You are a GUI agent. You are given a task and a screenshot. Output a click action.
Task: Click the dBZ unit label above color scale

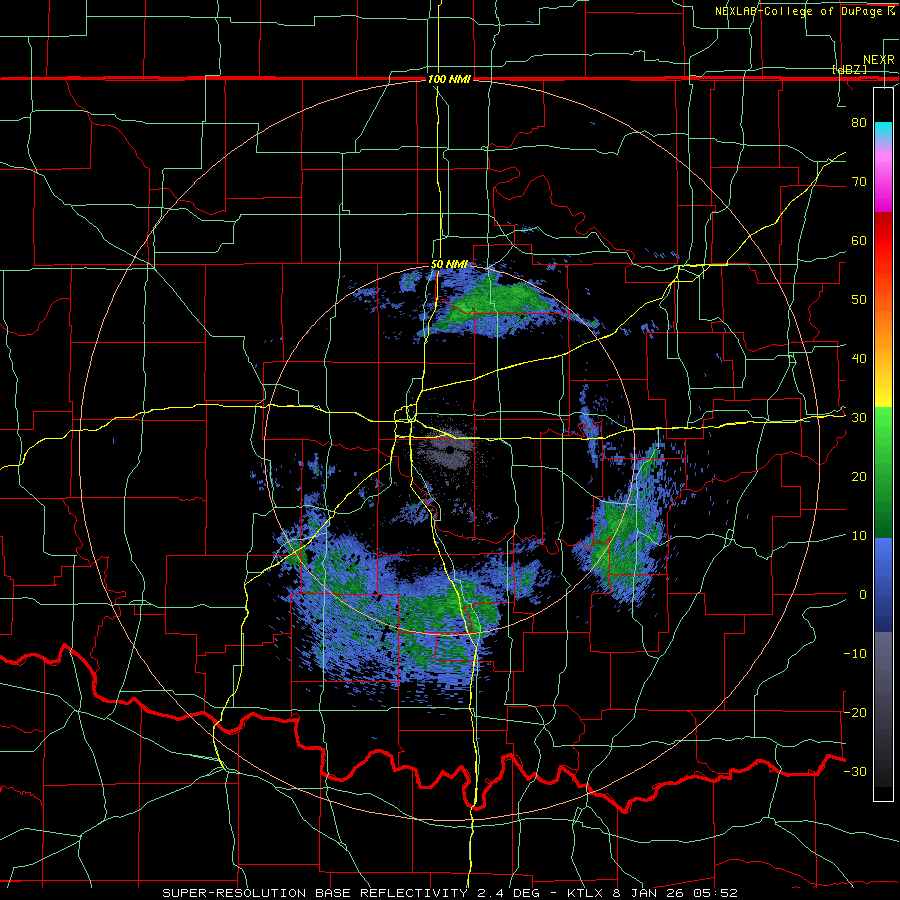tap(849, 69)
